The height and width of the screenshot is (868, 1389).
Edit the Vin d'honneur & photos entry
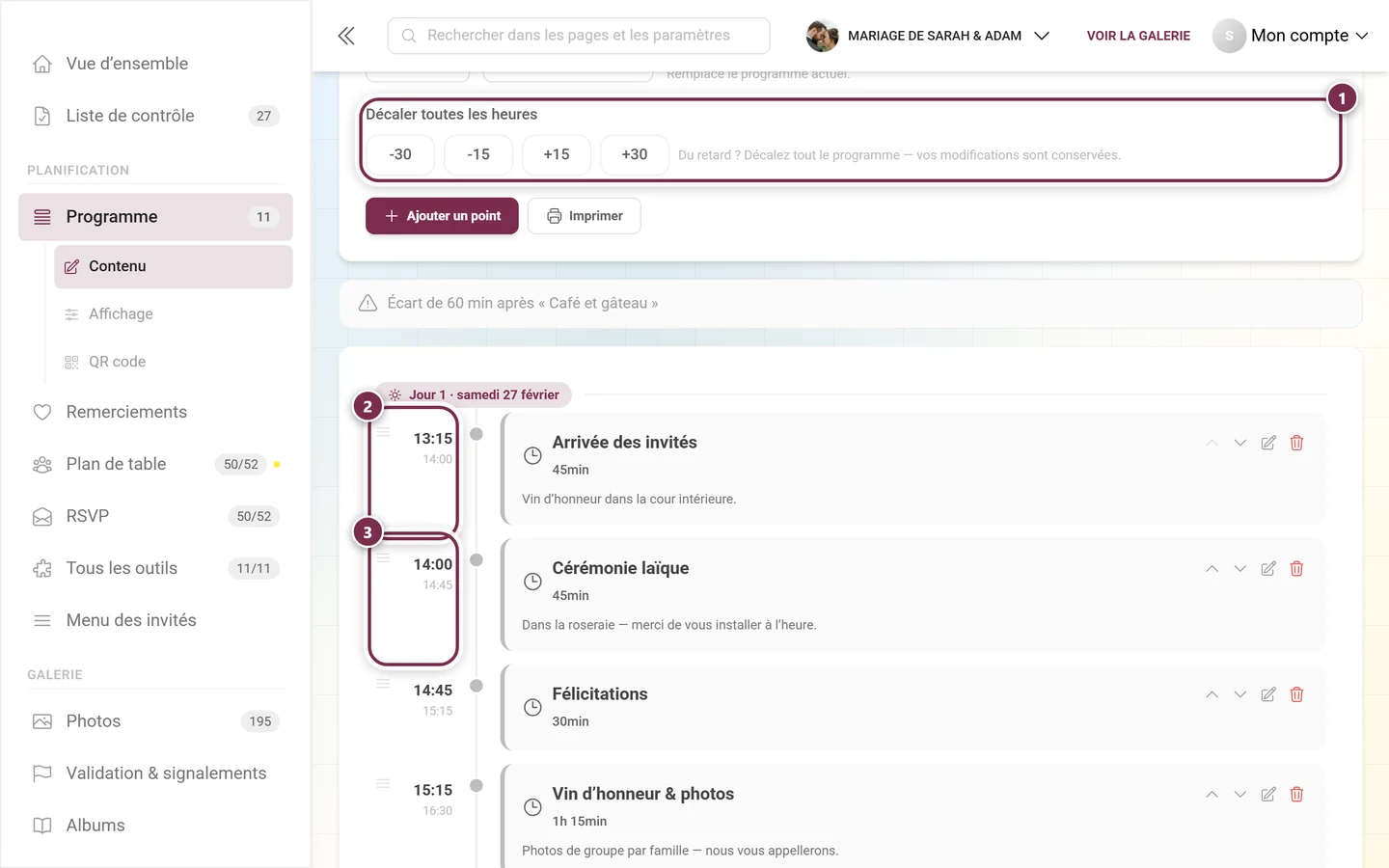[1268, 795]
